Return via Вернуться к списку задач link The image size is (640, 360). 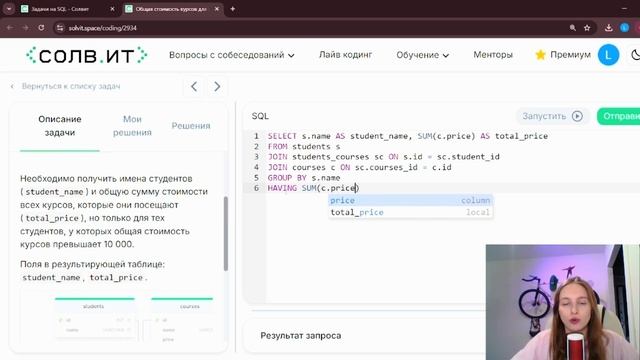65,86
